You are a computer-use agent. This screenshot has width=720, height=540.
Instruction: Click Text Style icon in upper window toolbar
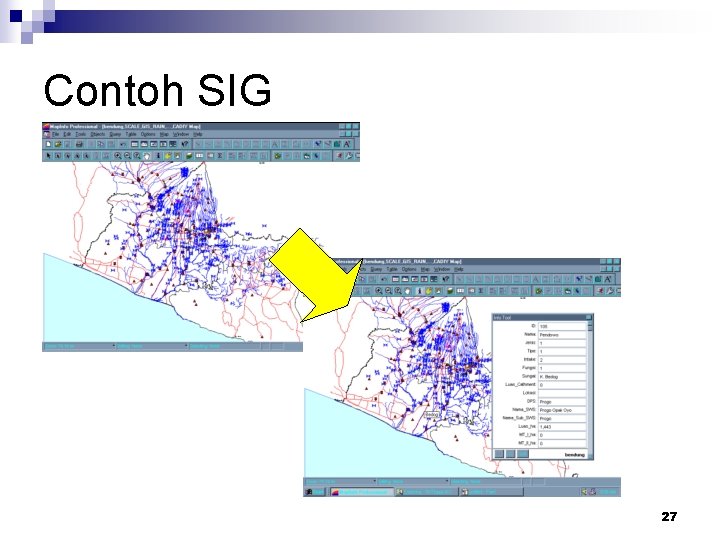tap(347, 144)
